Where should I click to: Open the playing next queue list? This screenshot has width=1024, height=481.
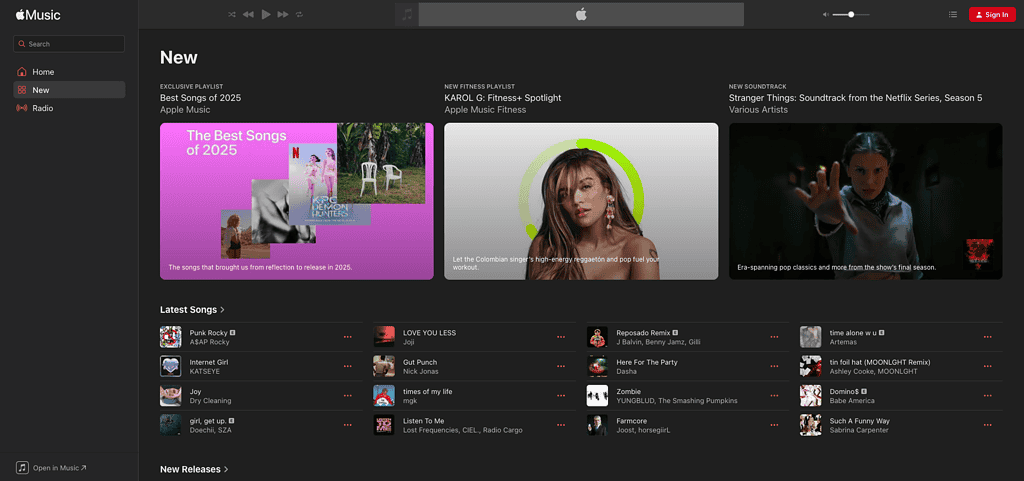tap(953, 14)
